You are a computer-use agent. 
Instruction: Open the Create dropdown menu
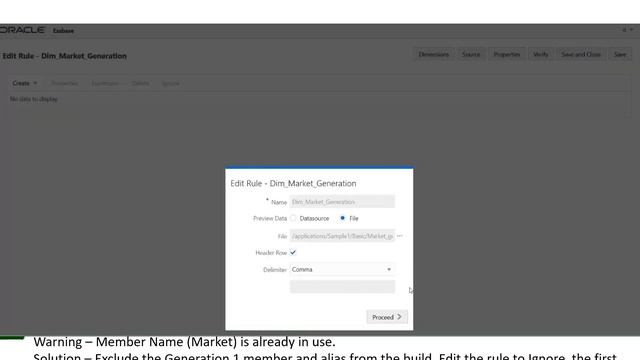[x=24, y=83]
